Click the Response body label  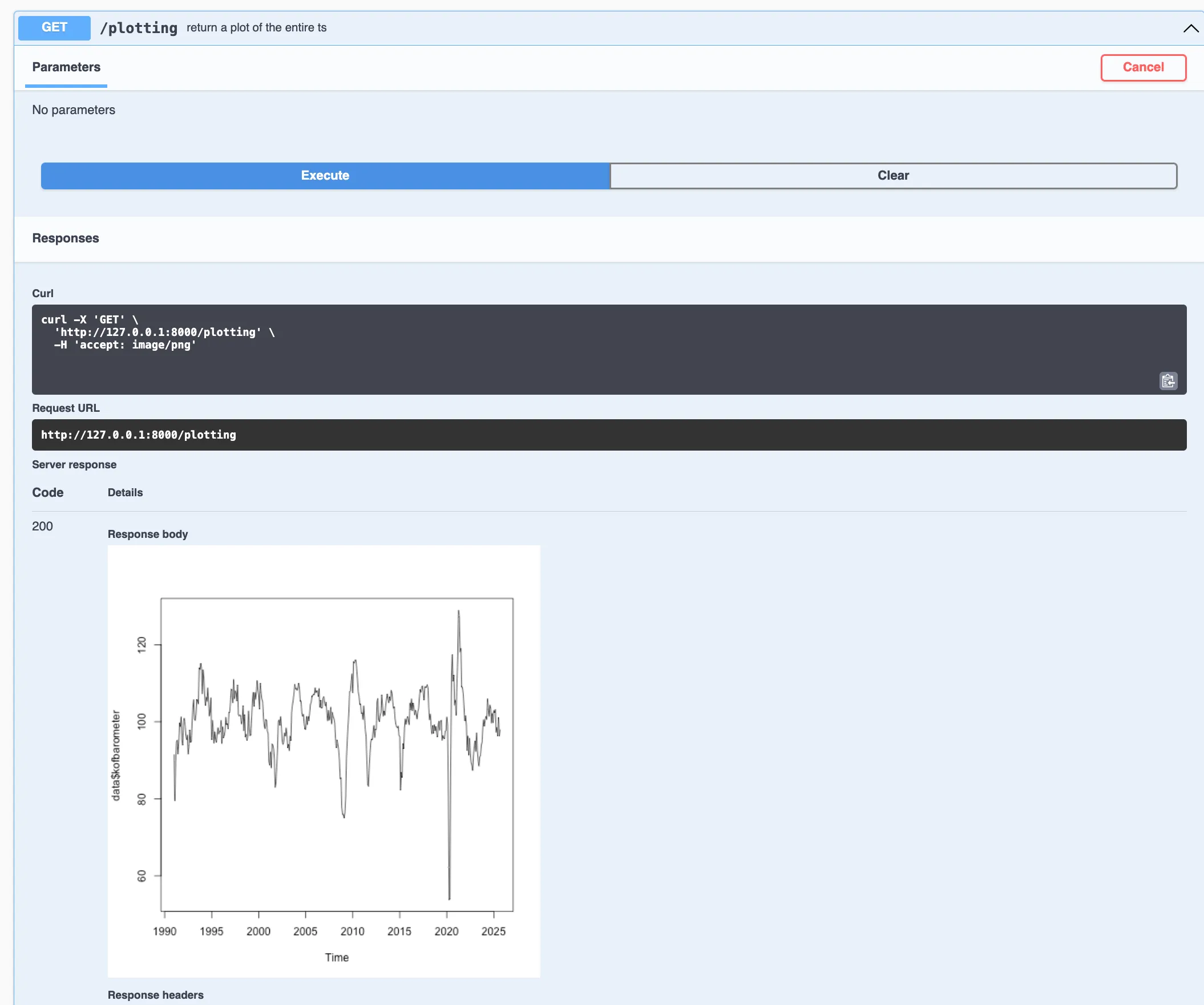click(147, 534)
